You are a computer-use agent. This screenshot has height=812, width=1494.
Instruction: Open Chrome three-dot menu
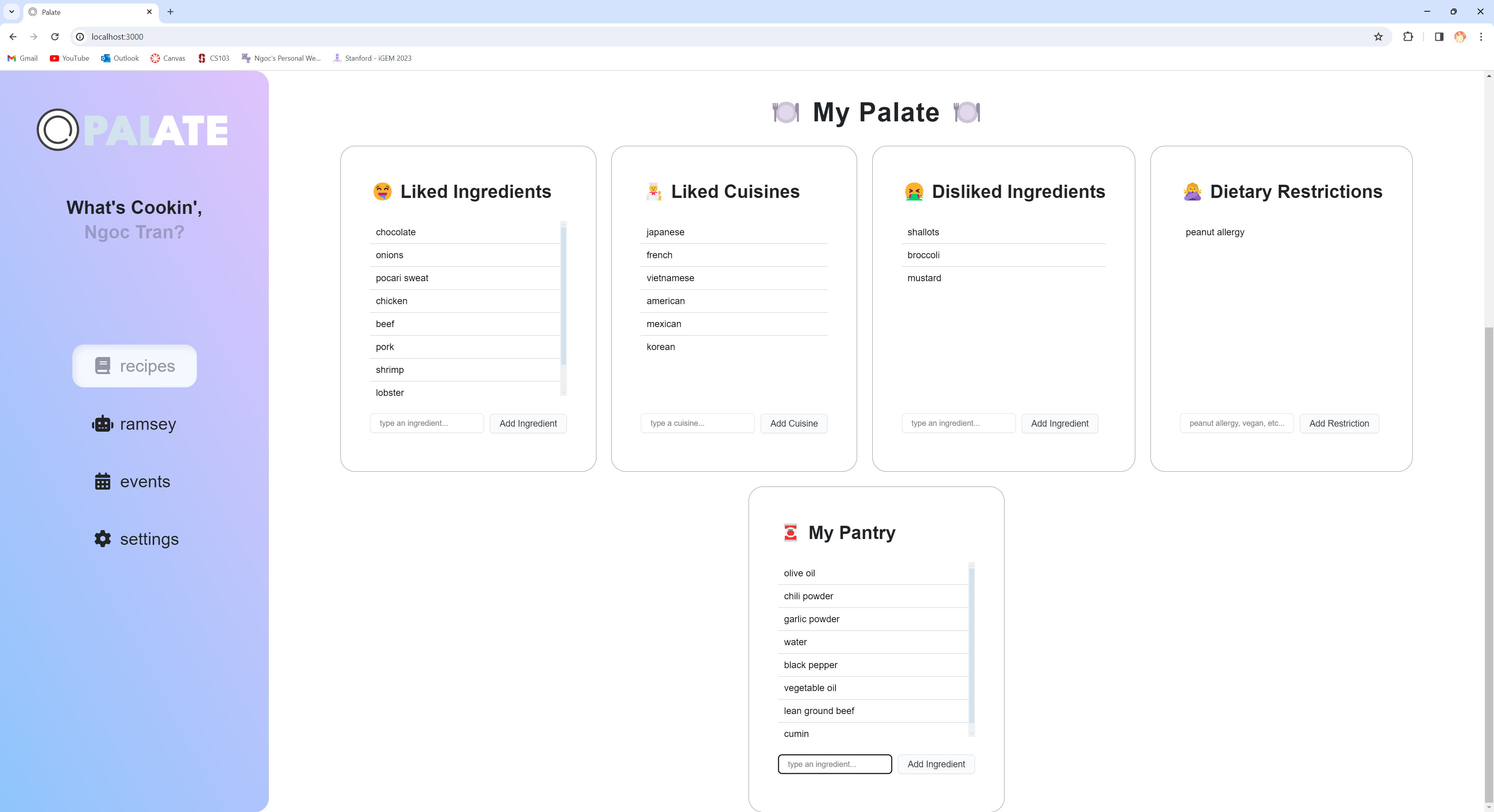(x=1481, y=37)
